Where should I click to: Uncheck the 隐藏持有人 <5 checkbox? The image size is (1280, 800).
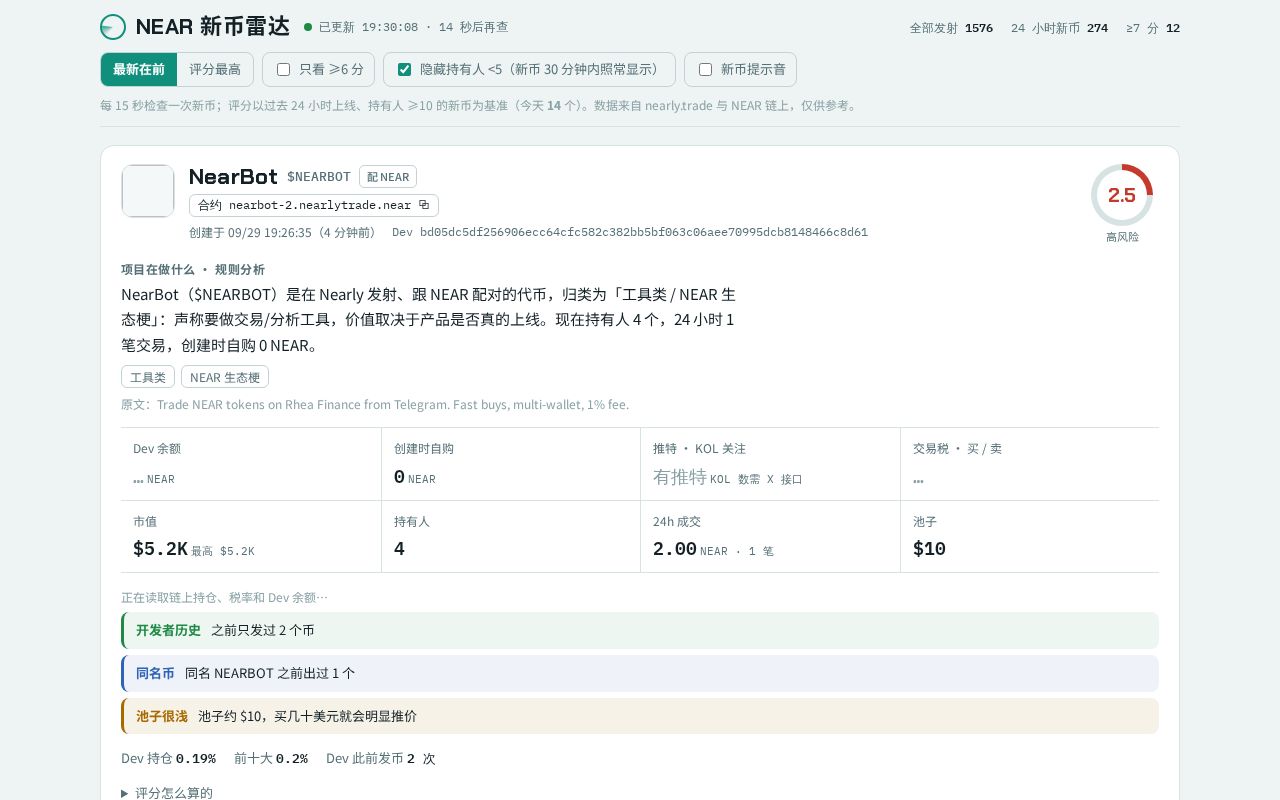[404, 69]
